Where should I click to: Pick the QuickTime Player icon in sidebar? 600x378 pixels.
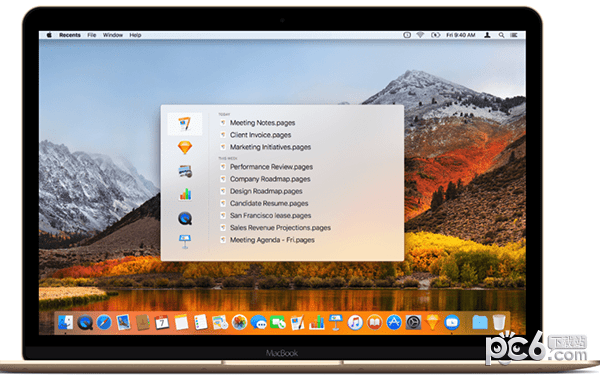pyautogui.click(x=185, y=218)
